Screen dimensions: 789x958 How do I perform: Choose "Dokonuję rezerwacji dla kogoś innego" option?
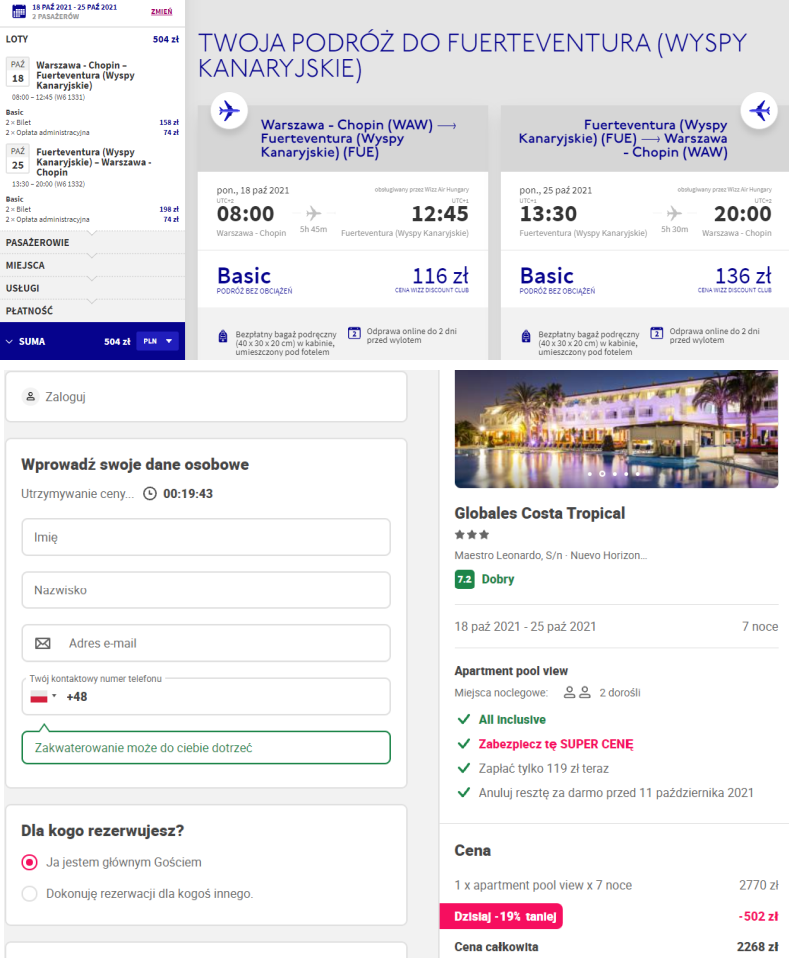30,893
